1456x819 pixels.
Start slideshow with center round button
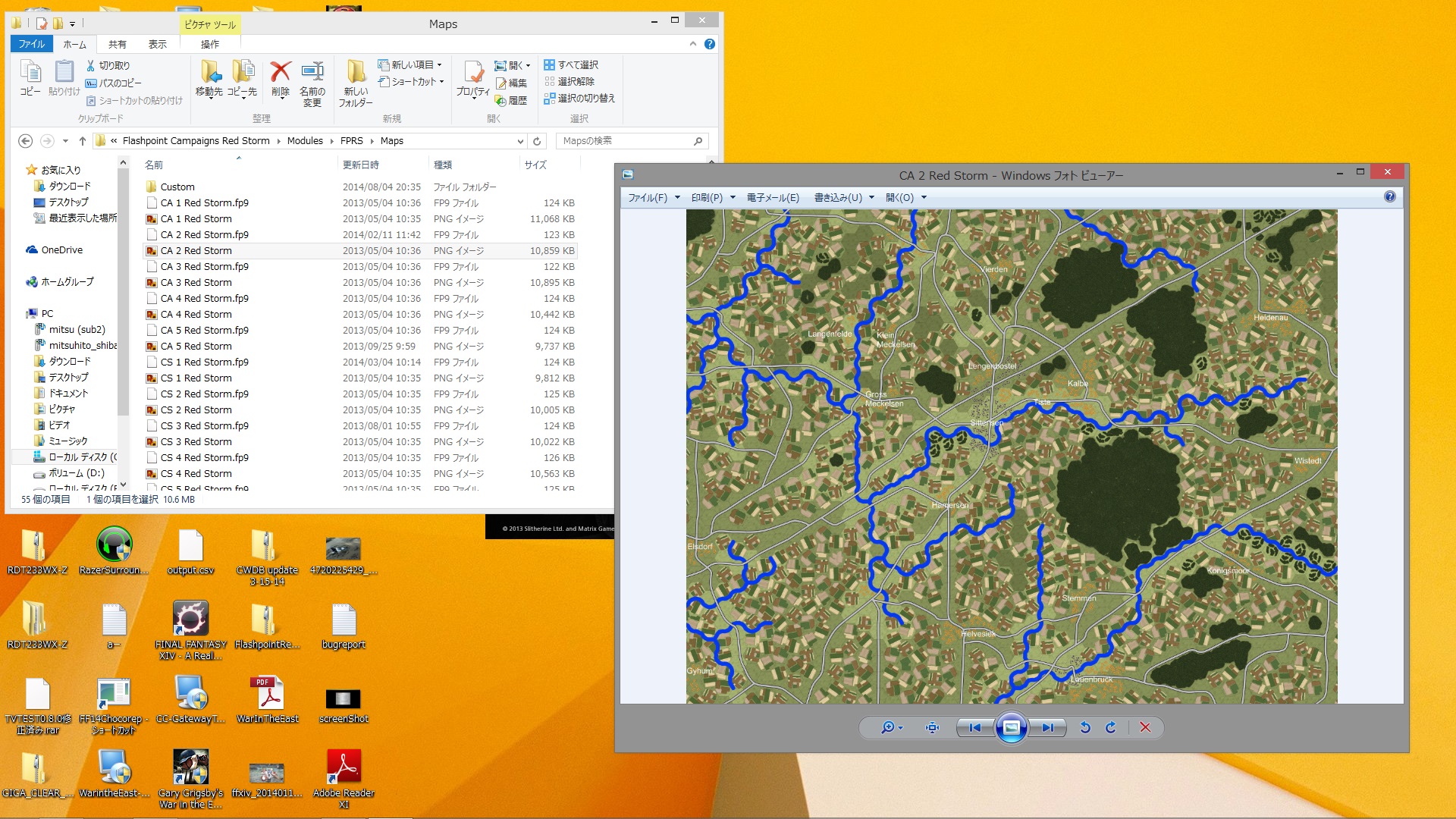(1011, 727)
